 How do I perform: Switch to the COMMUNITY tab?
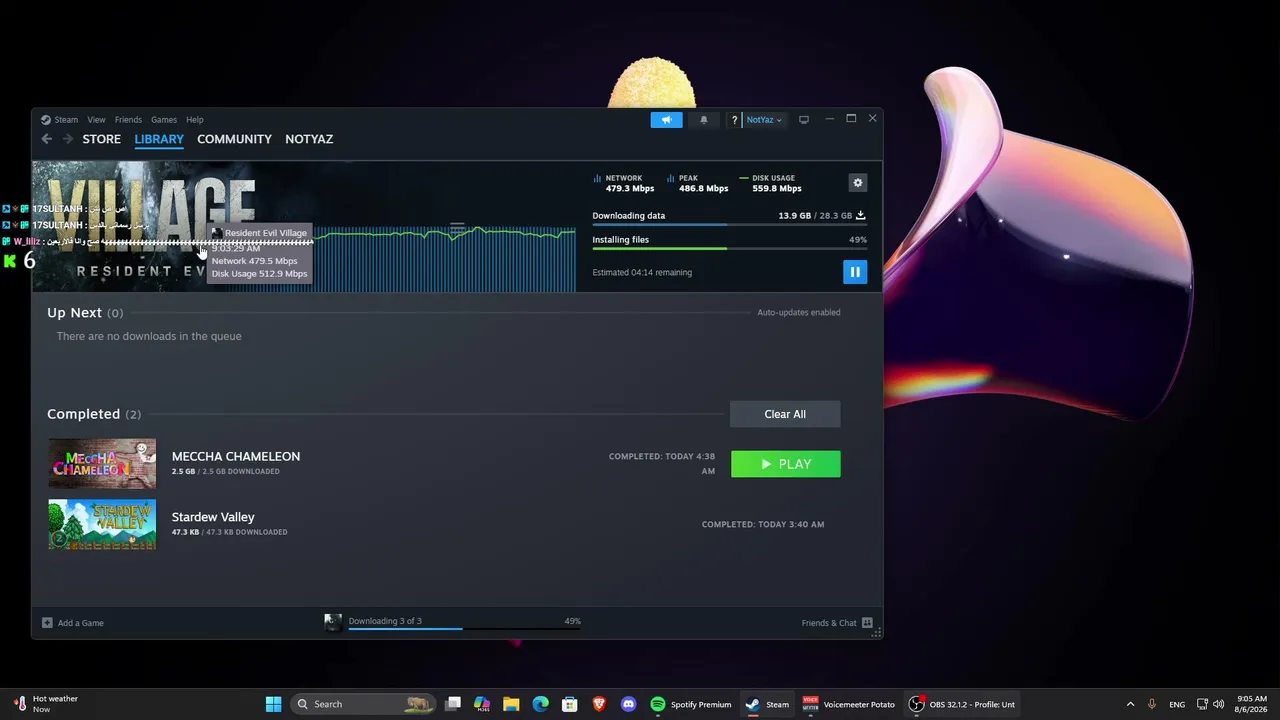pos(234,139)
